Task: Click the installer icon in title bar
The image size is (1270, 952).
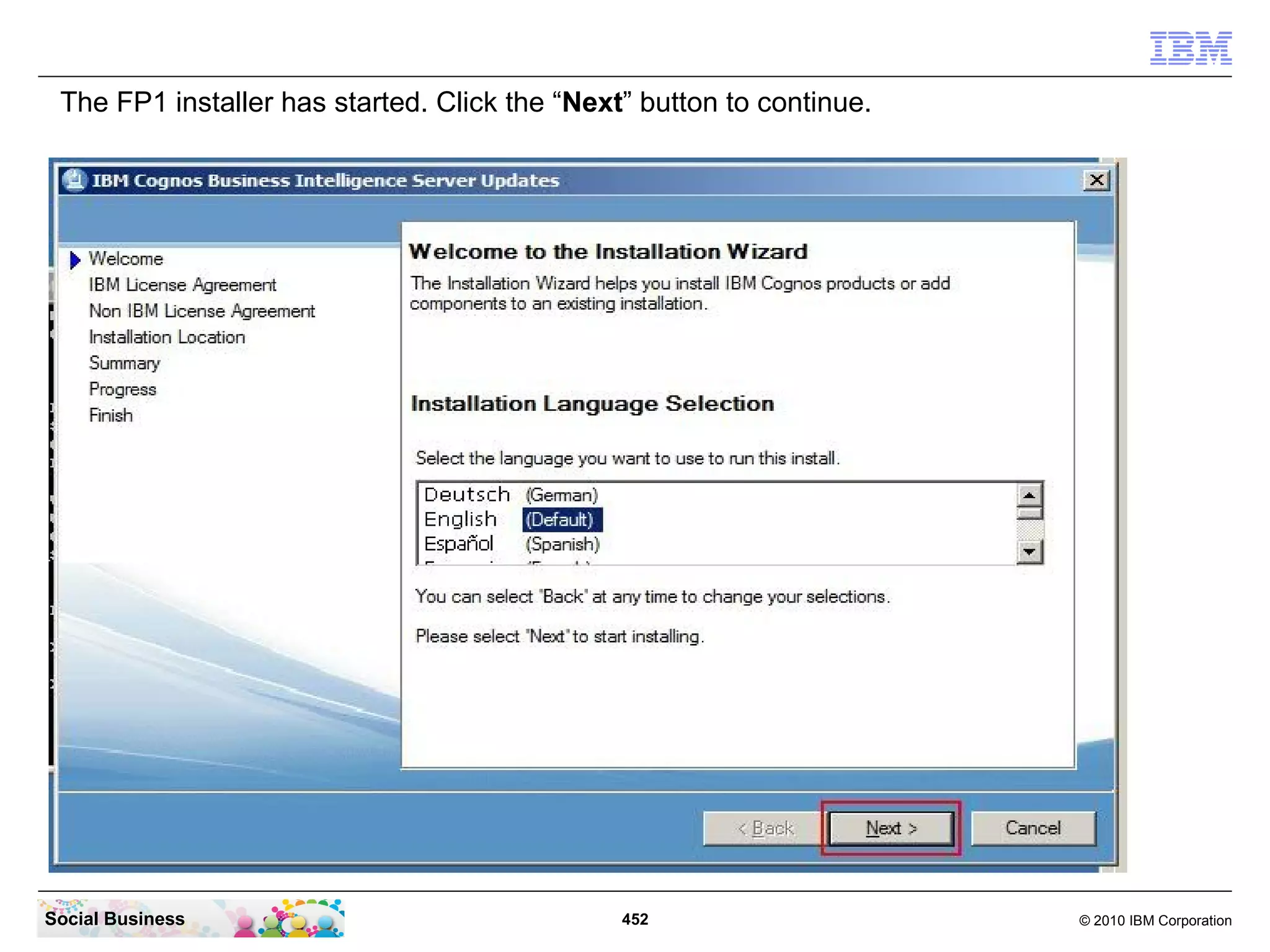Action: pos(75,180)
